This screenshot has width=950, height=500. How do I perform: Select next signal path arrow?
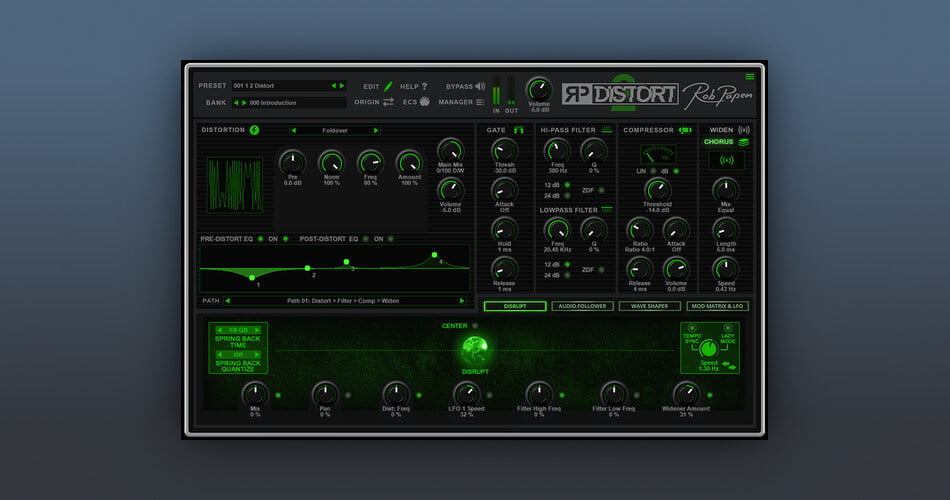pos(462,301)
